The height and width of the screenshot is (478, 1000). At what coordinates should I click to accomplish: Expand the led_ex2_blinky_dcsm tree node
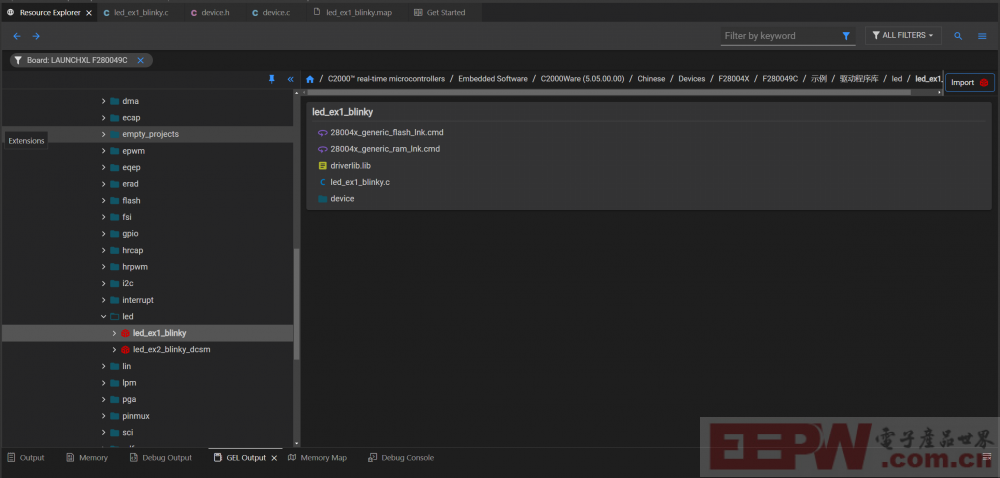point(114,350)
